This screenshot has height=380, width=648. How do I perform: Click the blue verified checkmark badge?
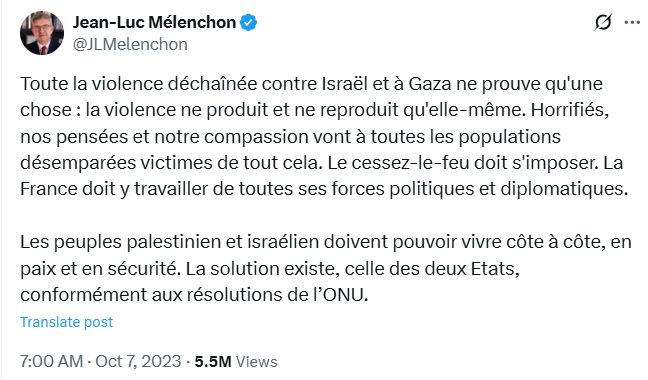[x=248, y=23]
